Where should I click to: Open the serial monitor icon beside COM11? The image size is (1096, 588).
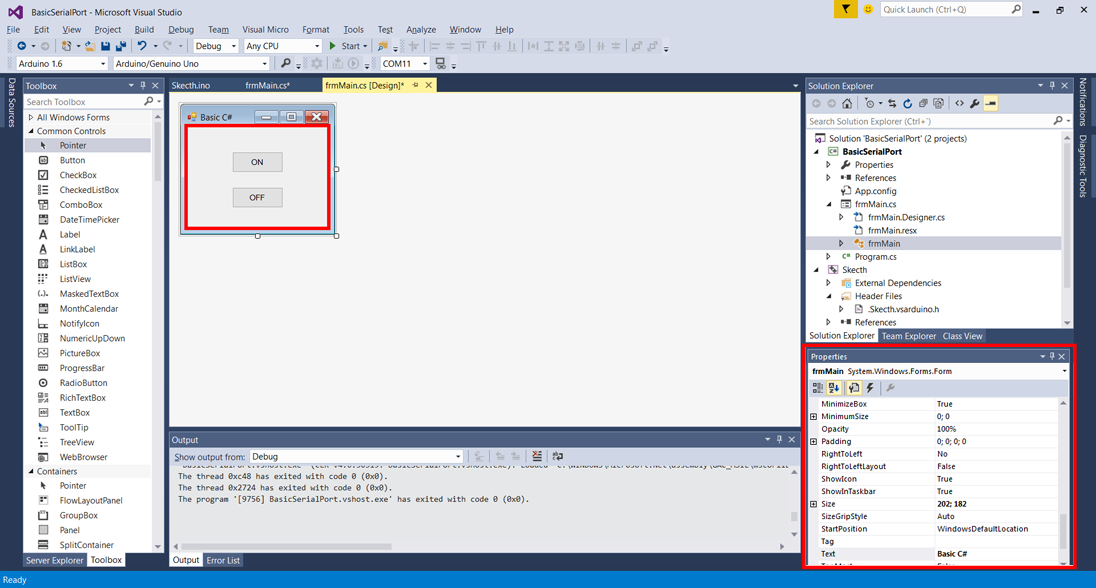coord(441,64)
